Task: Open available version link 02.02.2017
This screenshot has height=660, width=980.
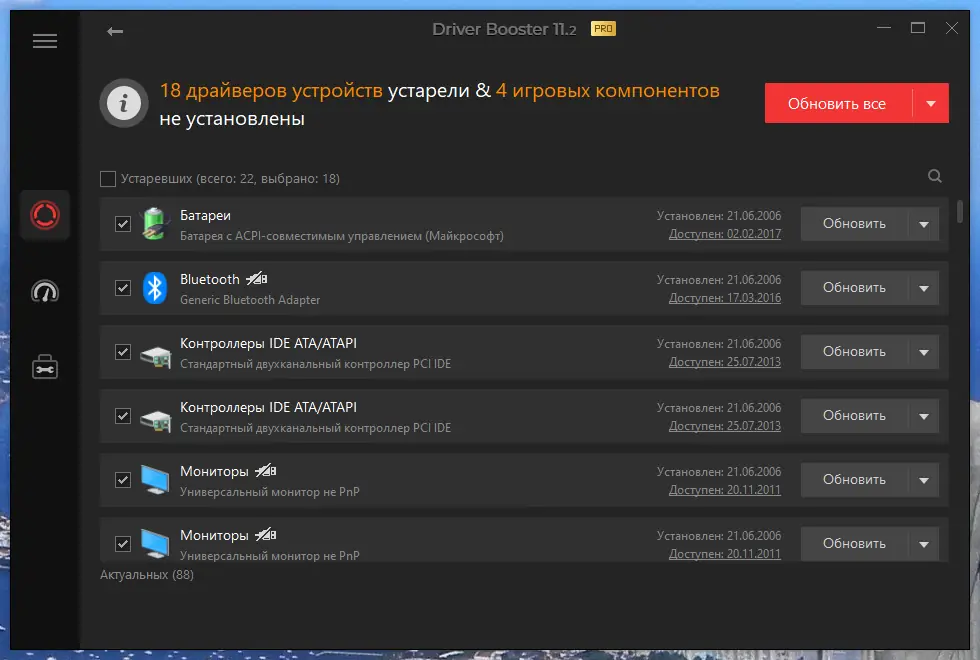Action: pos(725,234)
